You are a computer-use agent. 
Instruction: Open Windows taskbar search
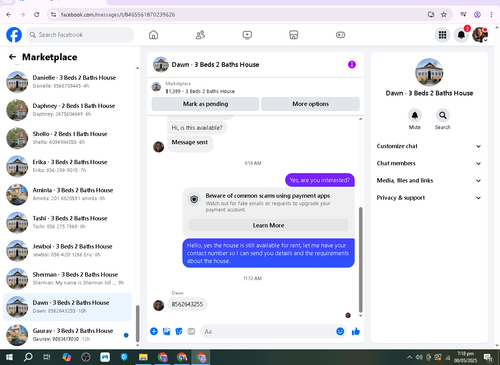coord(28,357)
